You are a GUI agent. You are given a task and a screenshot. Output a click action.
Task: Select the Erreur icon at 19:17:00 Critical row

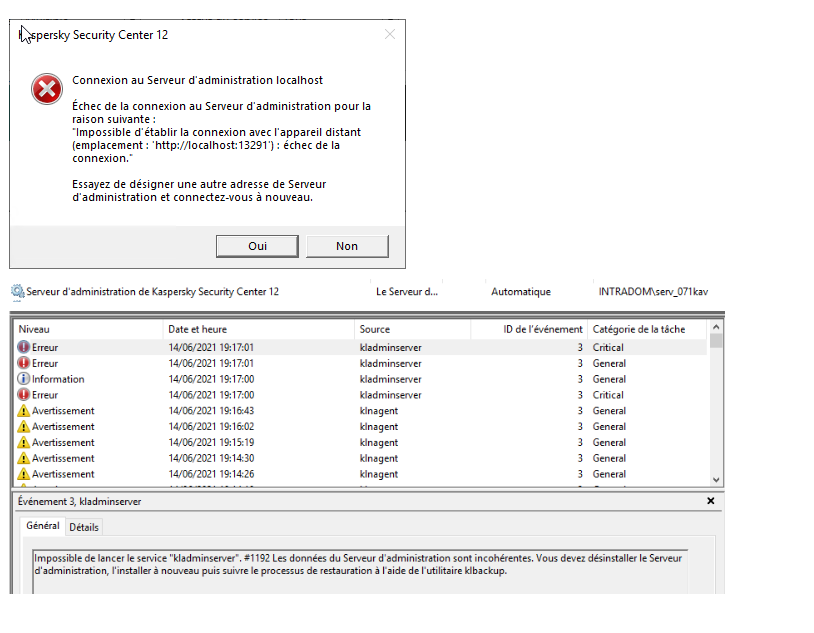coord(23,395)
